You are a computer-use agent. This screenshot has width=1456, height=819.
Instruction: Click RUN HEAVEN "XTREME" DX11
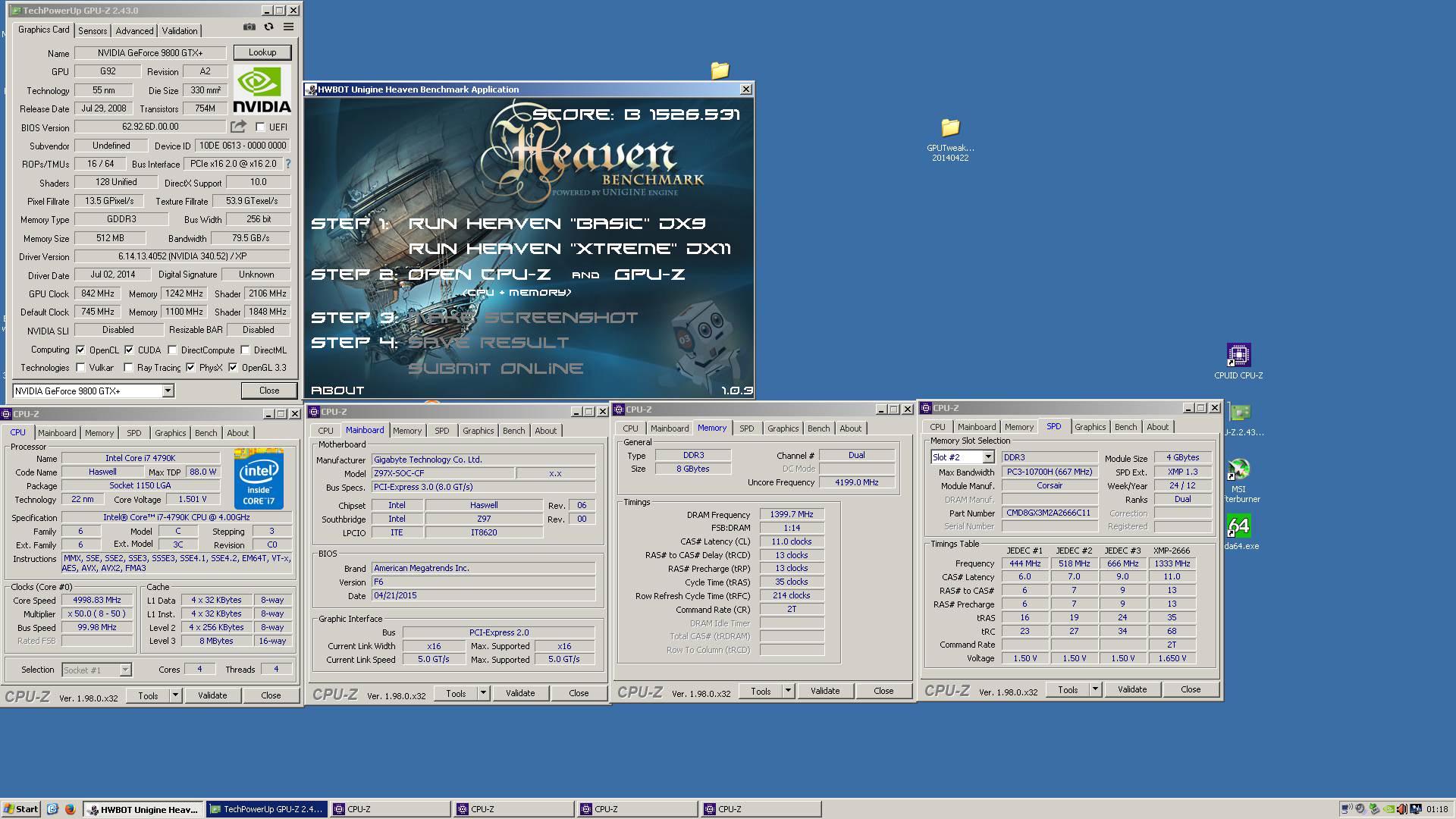coord(570,249)
